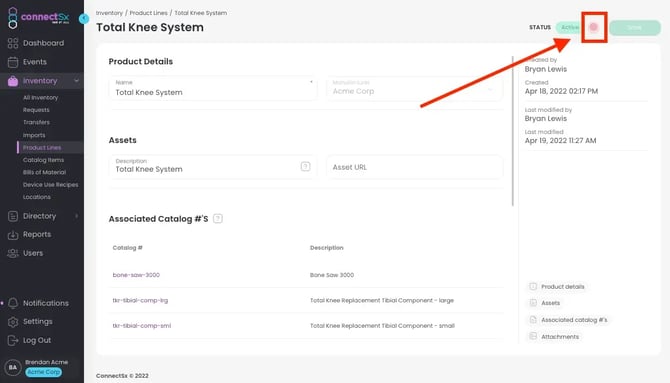Click 'Apr 18, 2022 02:17 PM' created date
The width and height of the screenshot is (670, 383).
coord(561,91)
